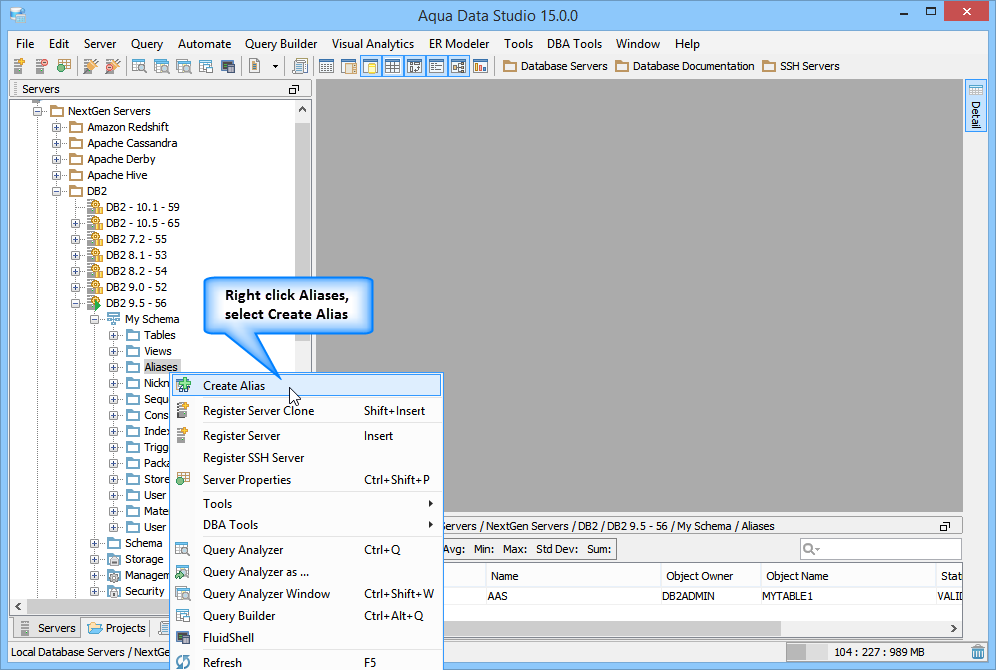Toggle the list details panel icon

click(x=436, y=66)
